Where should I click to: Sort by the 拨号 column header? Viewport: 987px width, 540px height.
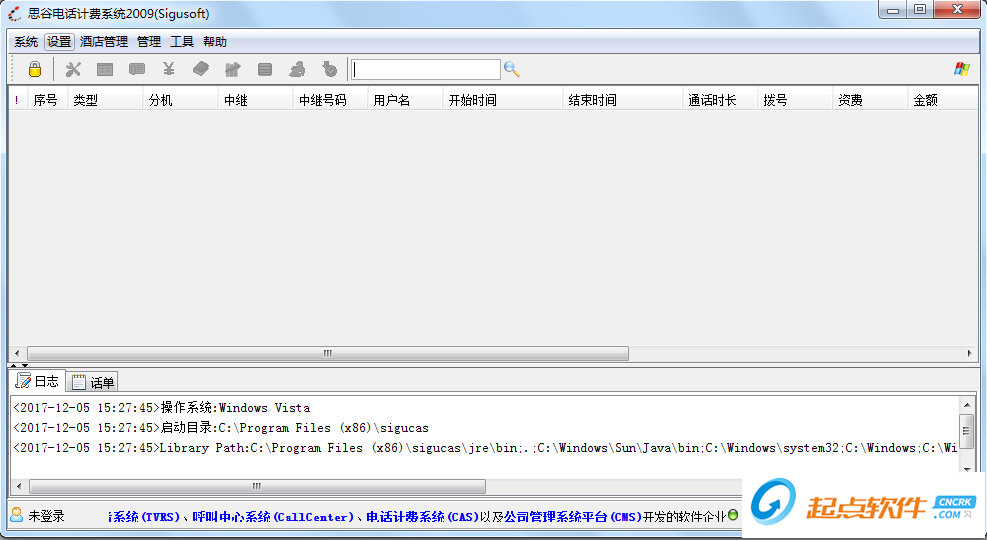[795, 100]
